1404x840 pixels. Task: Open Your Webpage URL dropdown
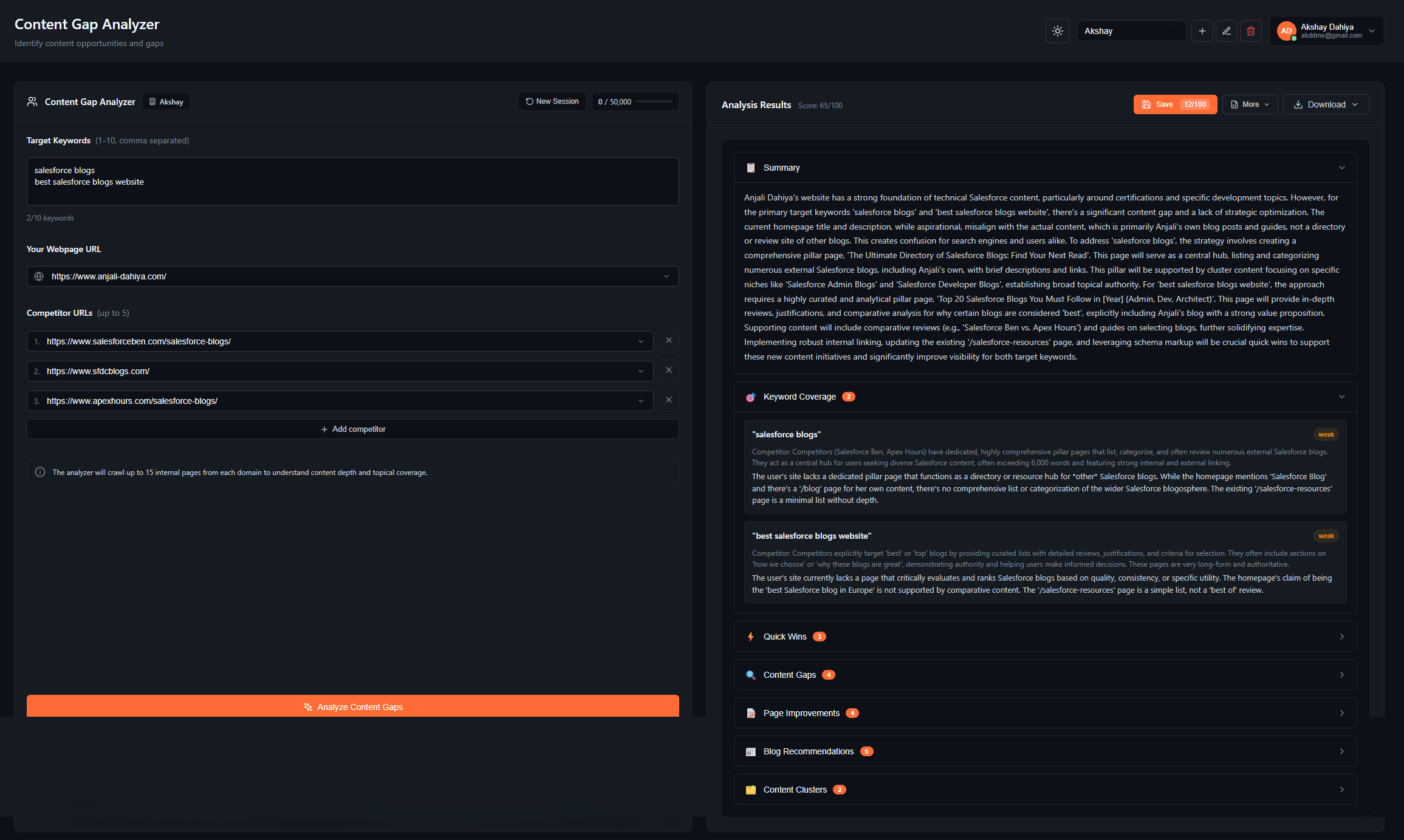coord(666,276)
